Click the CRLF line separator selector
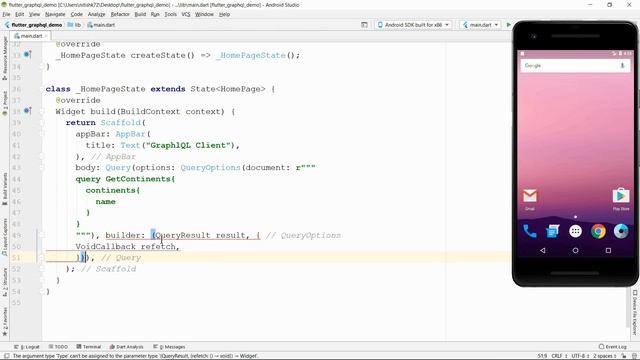 [559, 356]
